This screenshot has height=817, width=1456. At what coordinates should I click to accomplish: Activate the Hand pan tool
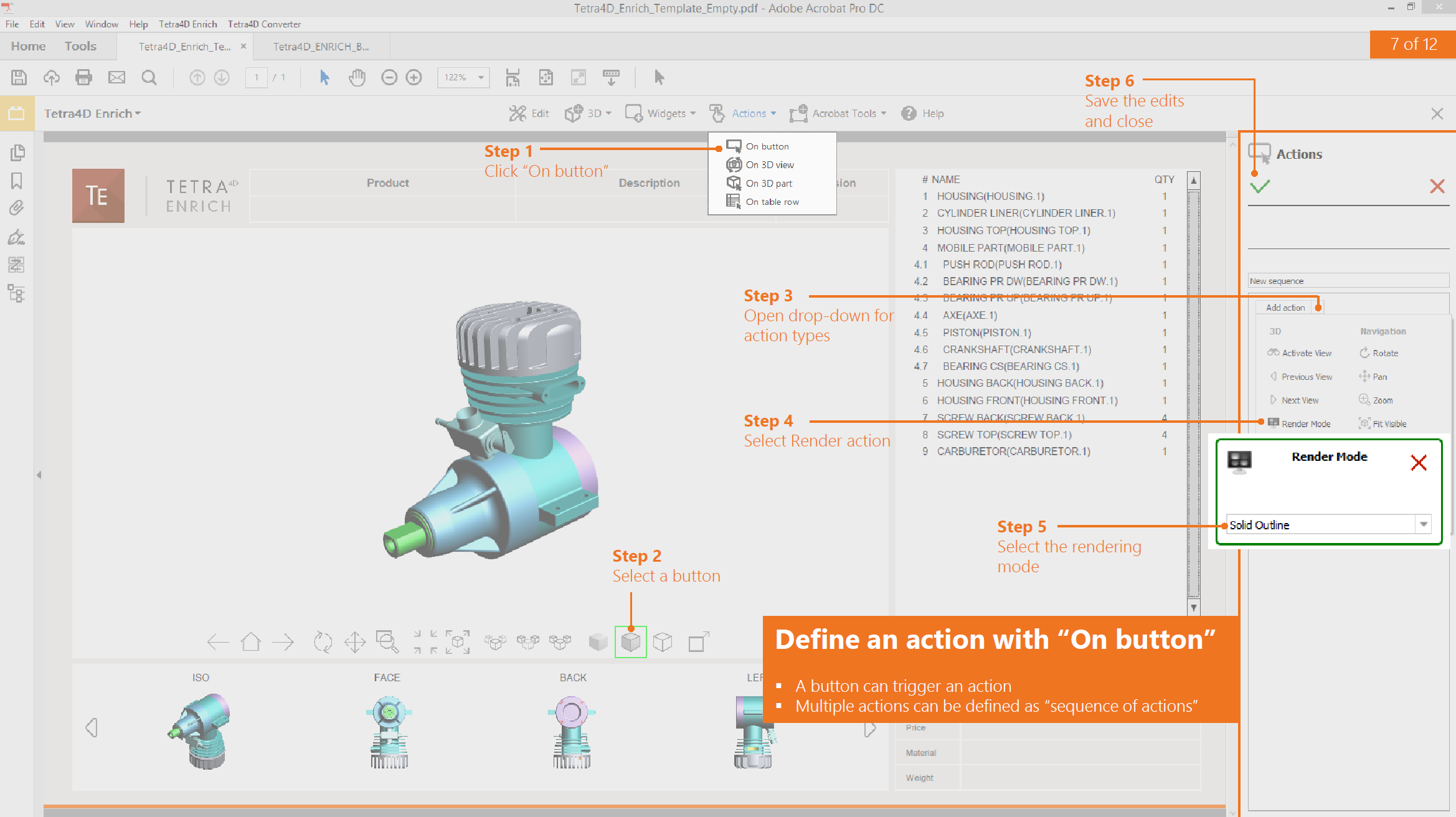point(357,77)
